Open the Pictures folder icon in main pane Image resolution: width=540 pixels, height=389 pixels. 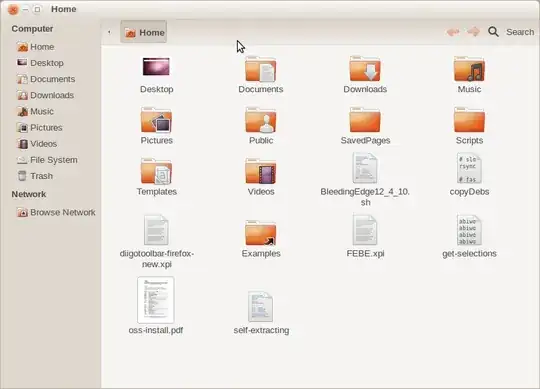[156, 120]
